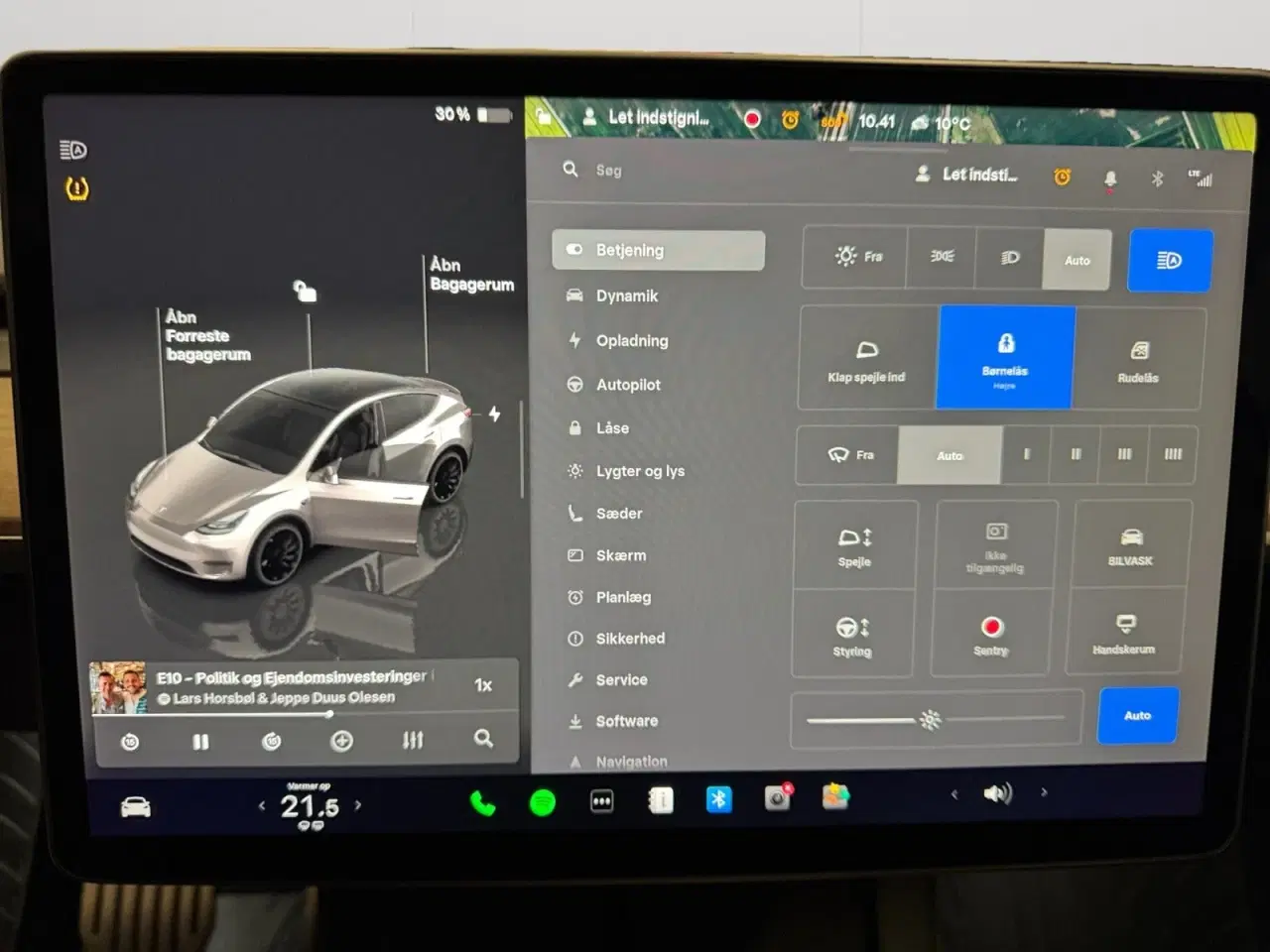Open Bluetooth settings from status bar
1270x952 pixels.
point(1154,178)
